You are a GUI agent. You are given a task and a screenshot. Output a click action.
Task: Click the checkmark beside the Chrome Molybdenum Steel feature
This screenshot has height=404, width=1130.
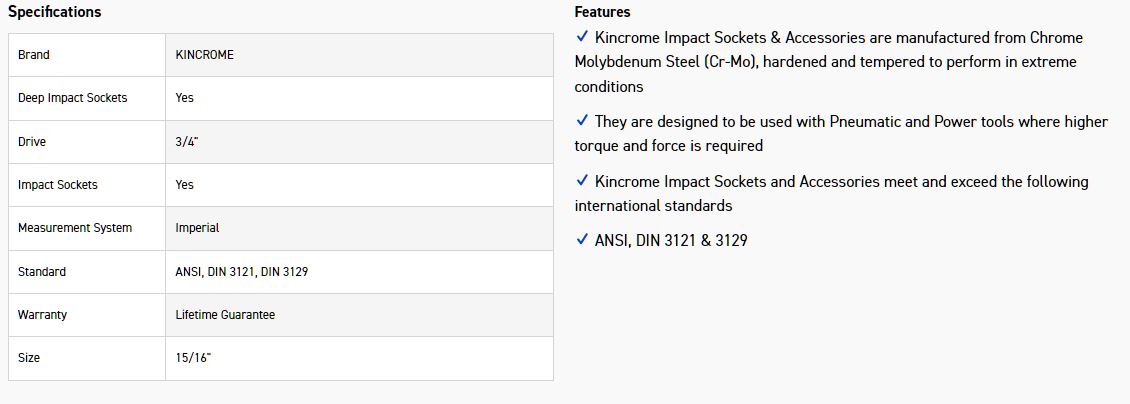point(582,37)
